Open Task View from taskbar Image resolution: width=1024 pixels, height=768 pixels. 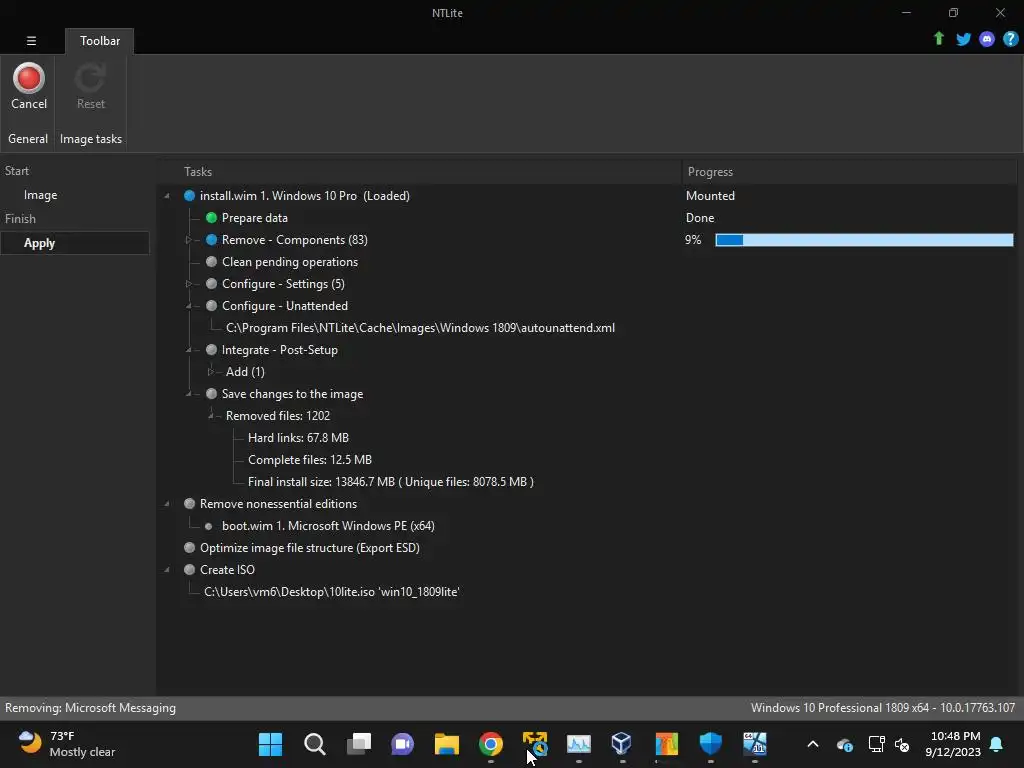[x=359, y=744]
